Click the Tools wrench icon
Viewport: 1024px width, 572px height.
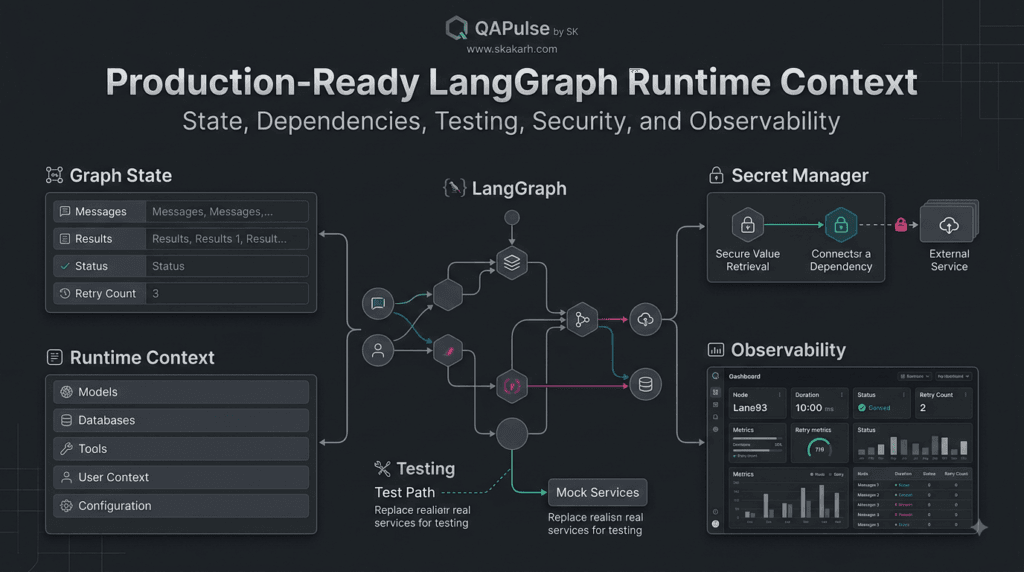[x=66, y=449]
